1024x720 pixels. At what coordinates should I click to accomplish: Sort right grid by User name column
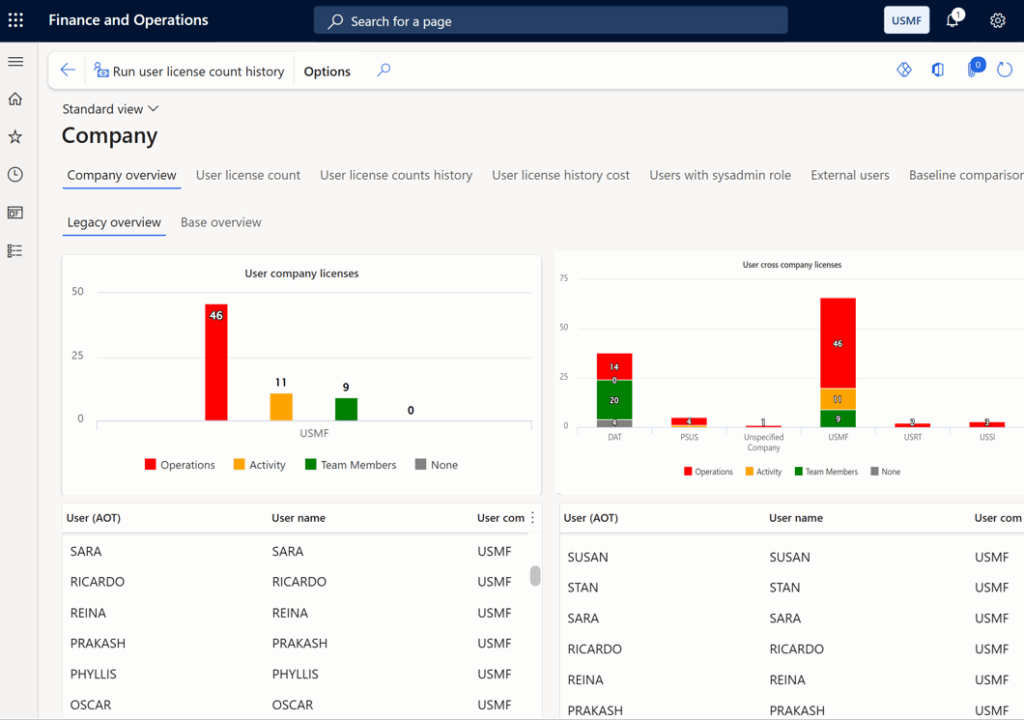tap(796, 518)
